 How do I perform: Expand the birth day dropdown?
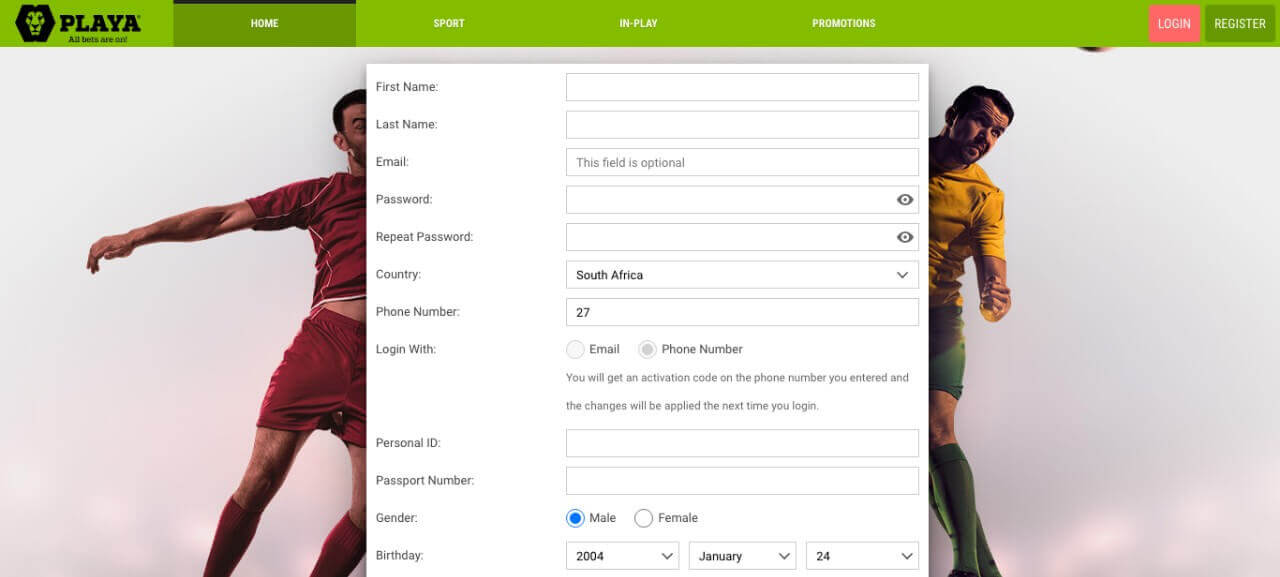point(862,556)
